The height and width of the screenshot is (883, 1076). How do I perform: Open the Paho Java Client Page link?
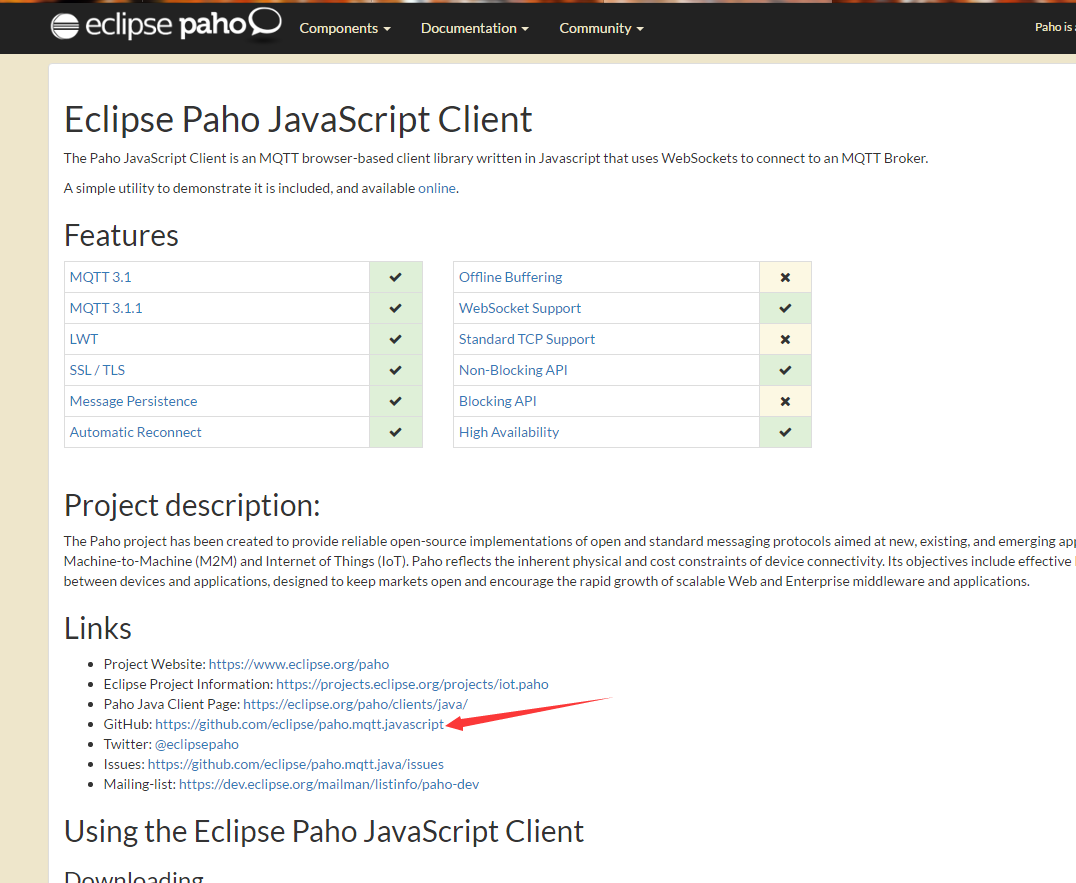[x=355, y=704]
